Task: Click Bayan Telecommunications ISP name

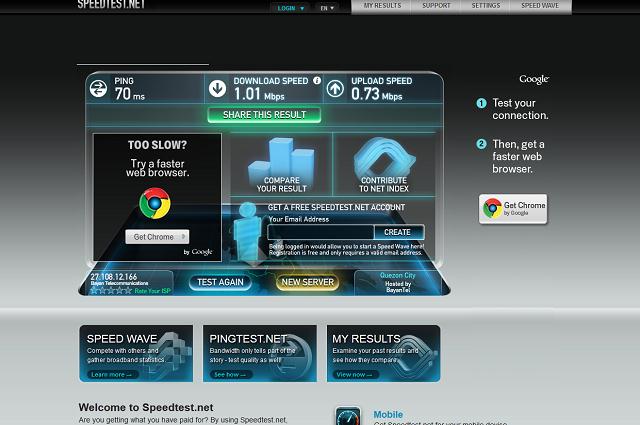Action: pos(119,283)
